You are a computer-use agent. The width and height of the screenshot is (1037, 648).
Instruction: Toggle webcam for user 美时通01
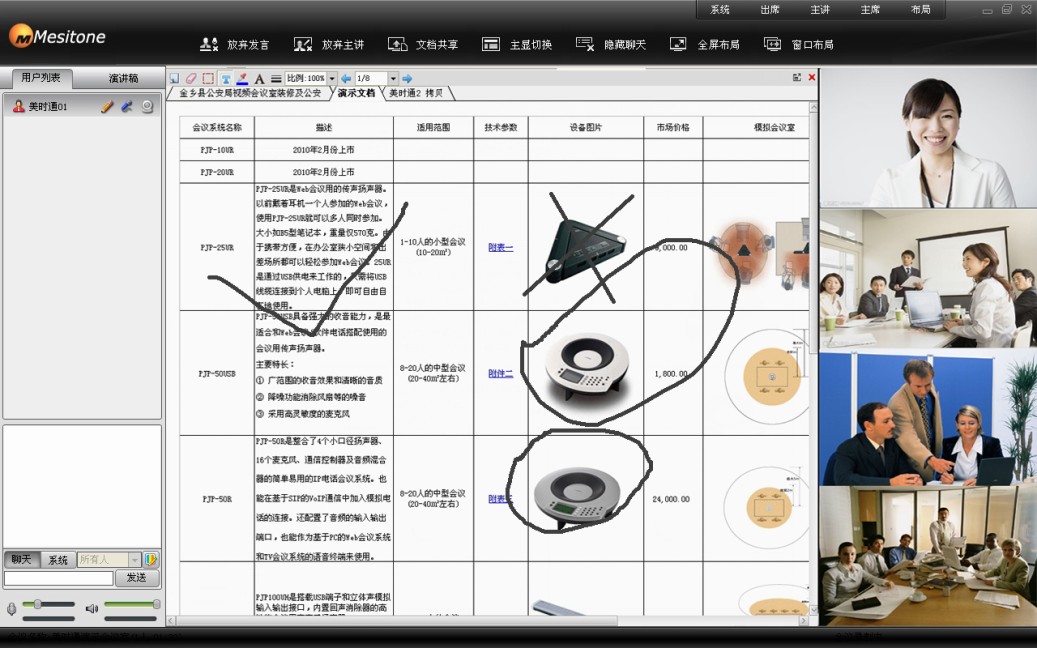coord(147,106)
